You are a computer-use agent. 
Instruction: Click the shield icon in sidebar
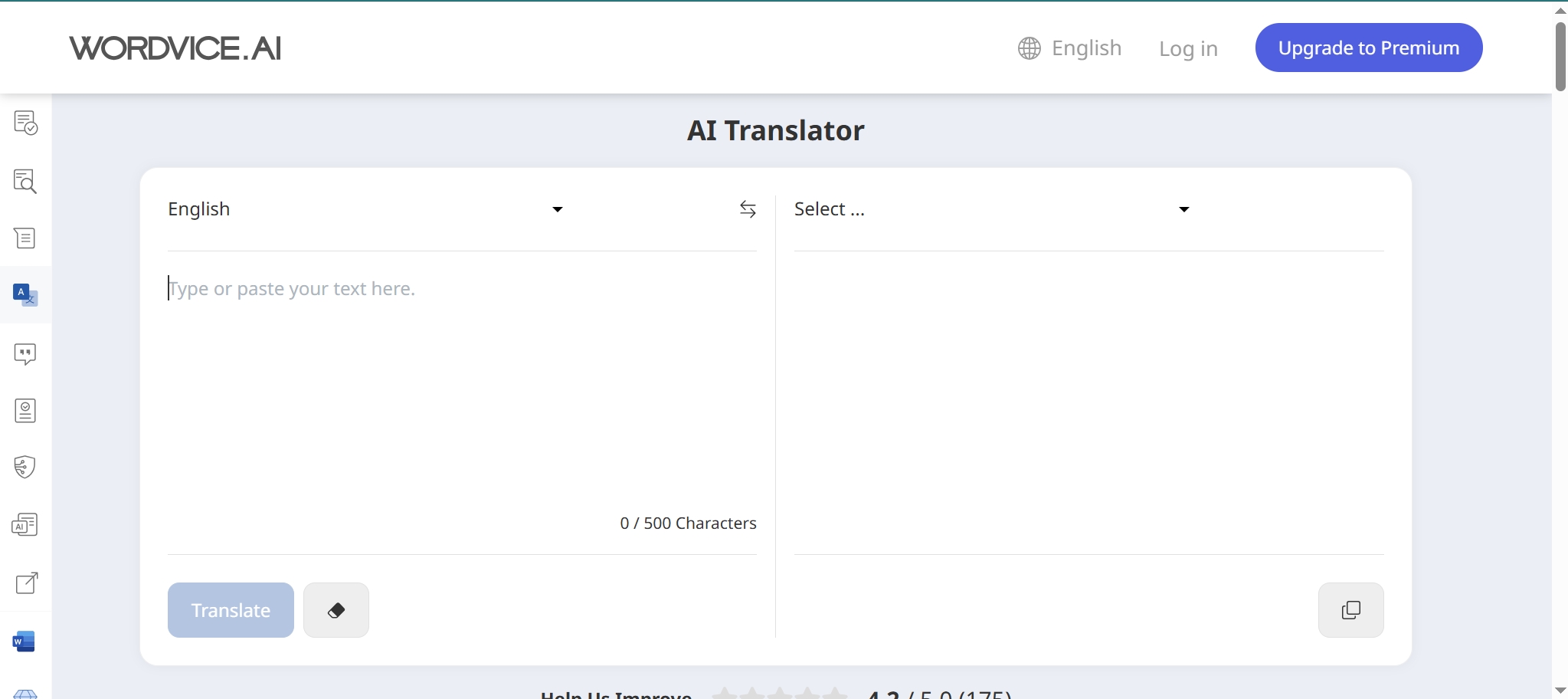tap(25, 467)
